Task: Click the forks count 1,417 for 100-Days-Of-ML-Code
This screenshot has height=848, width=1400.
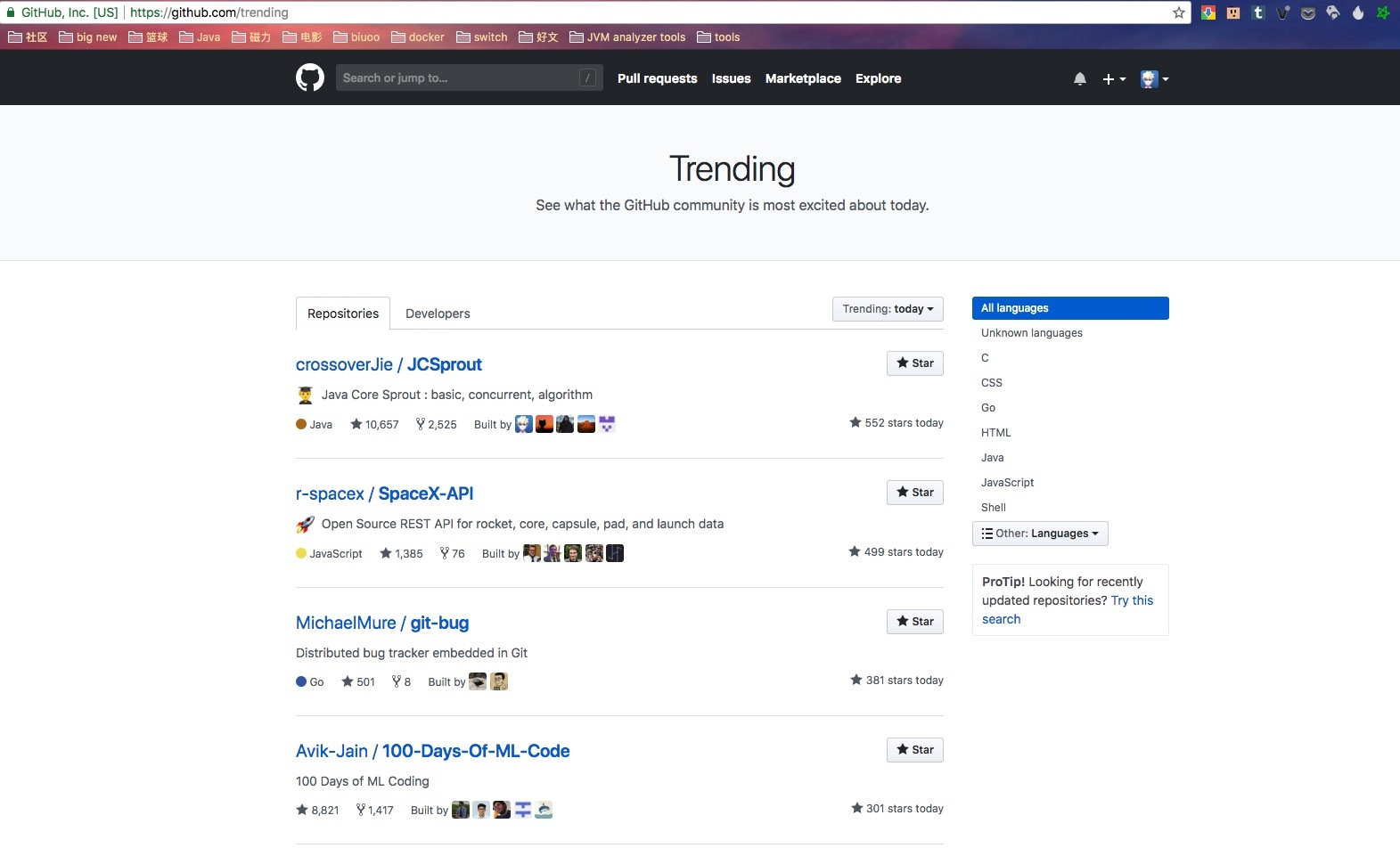Action: pyautogui.click(x=375, y=811)
